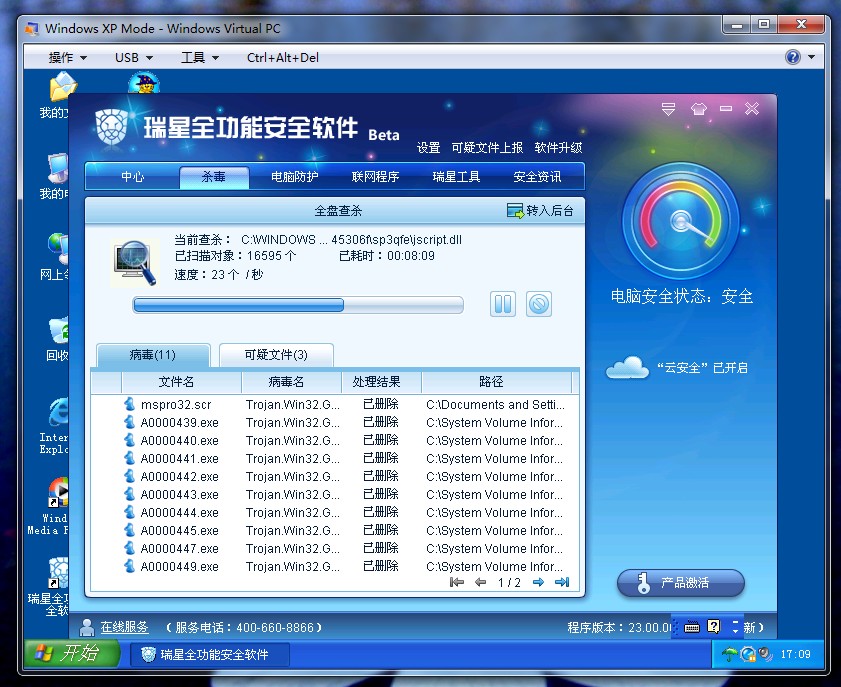Send Ctrl+Alt+Del to the VM
This screenshot has width=841, height=687.
click(283, 57)
